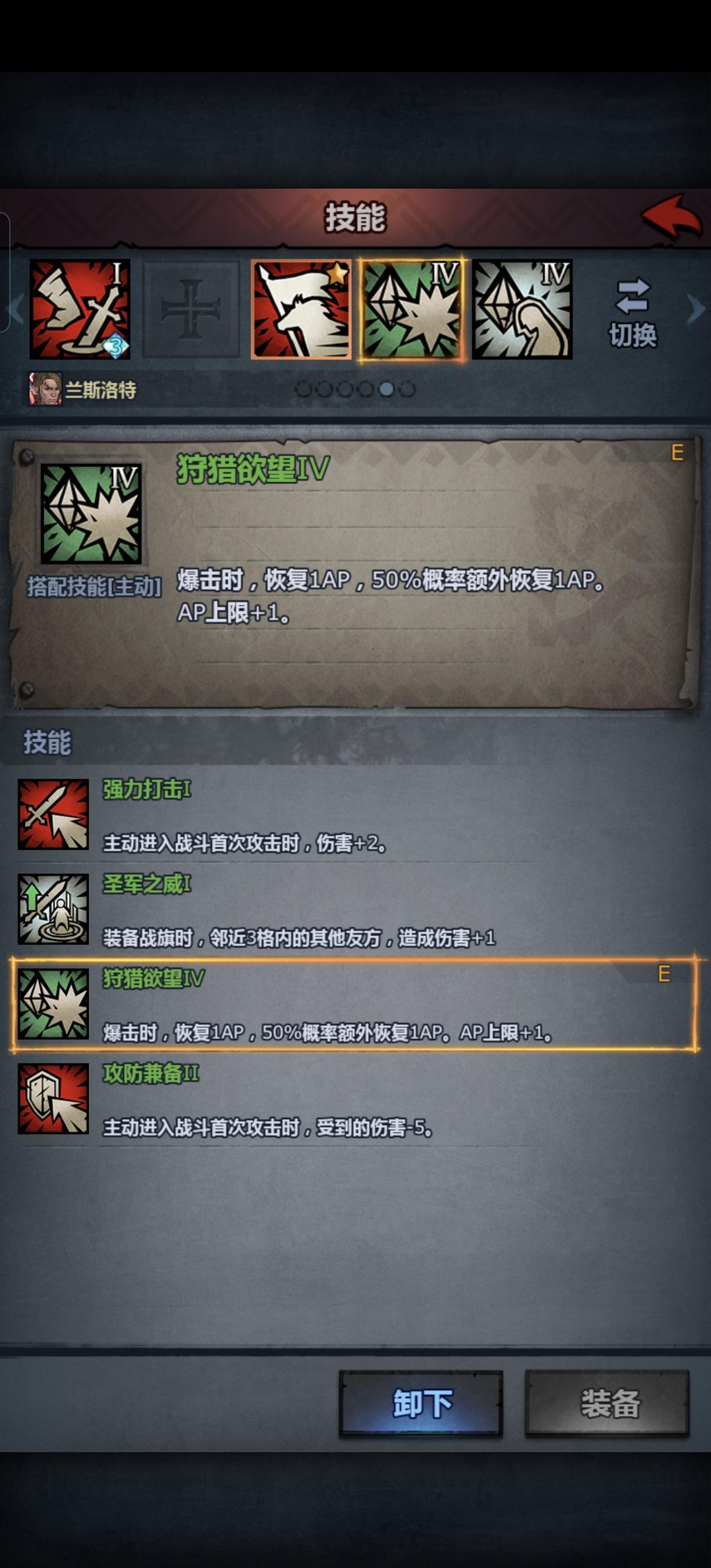
Task: Select the green hunting desire IV slot
Action: 412,309
